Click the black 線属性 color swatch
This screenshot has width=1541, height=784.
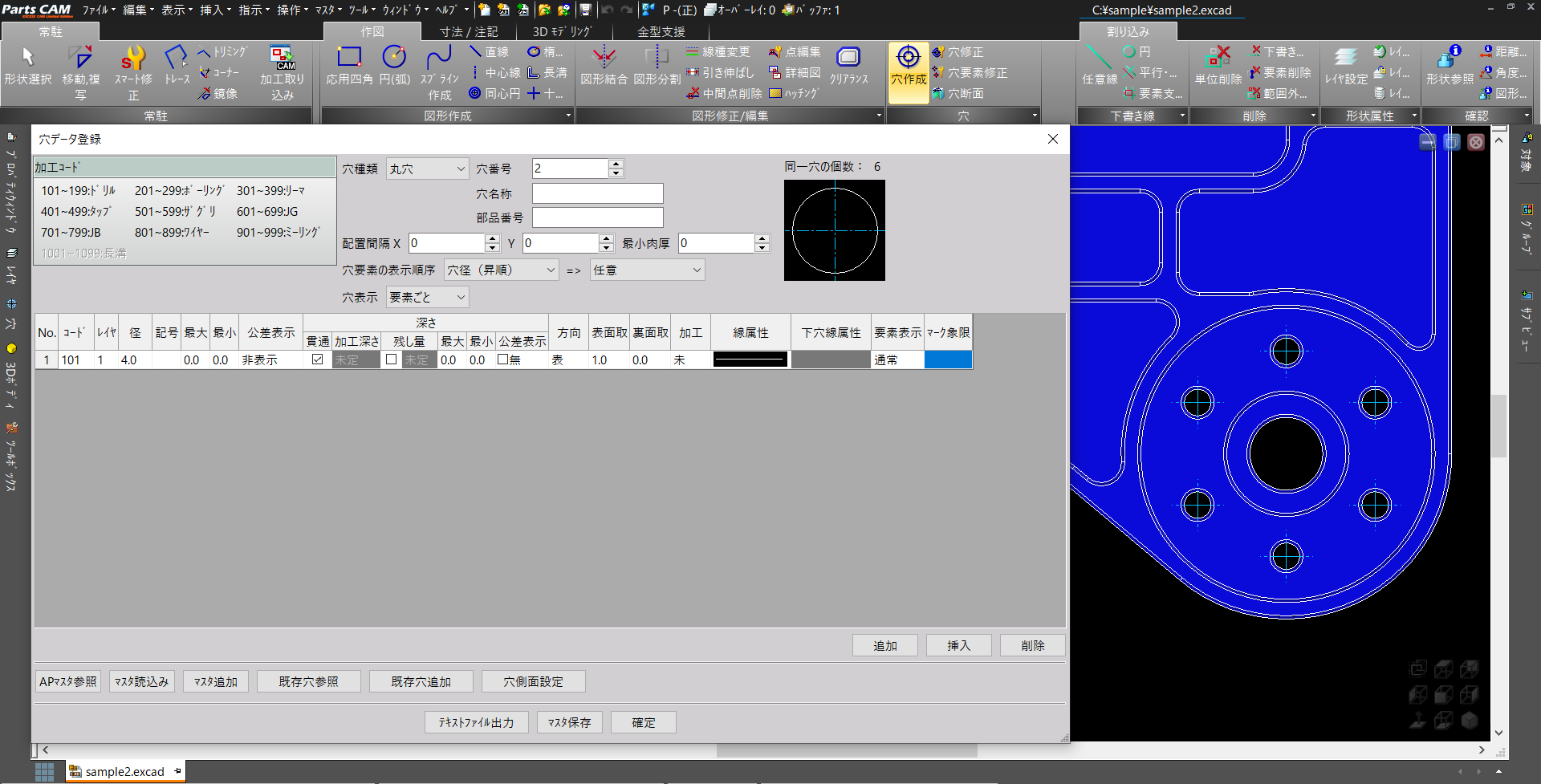[x=750, y=360]
